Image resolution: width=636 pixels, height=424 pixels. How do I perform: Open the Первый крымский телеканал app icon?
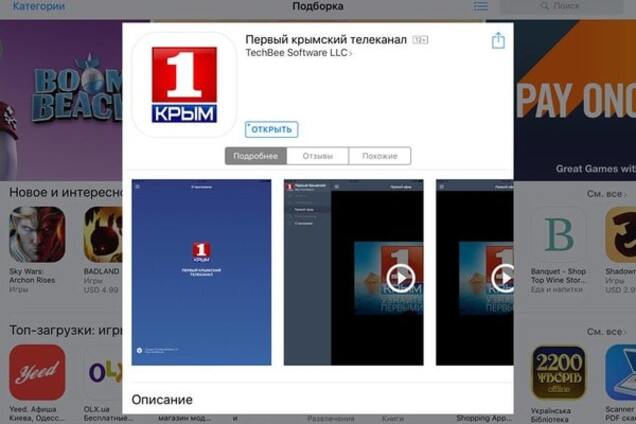pyautogui.click(x=184, y=85)
